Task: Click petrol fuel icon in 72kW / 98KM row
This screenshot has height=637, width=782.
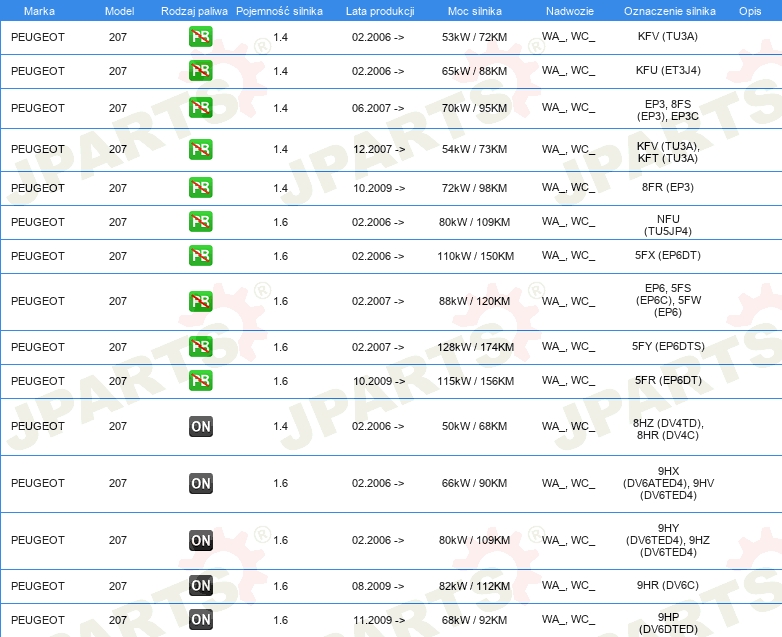Action: 200,188
